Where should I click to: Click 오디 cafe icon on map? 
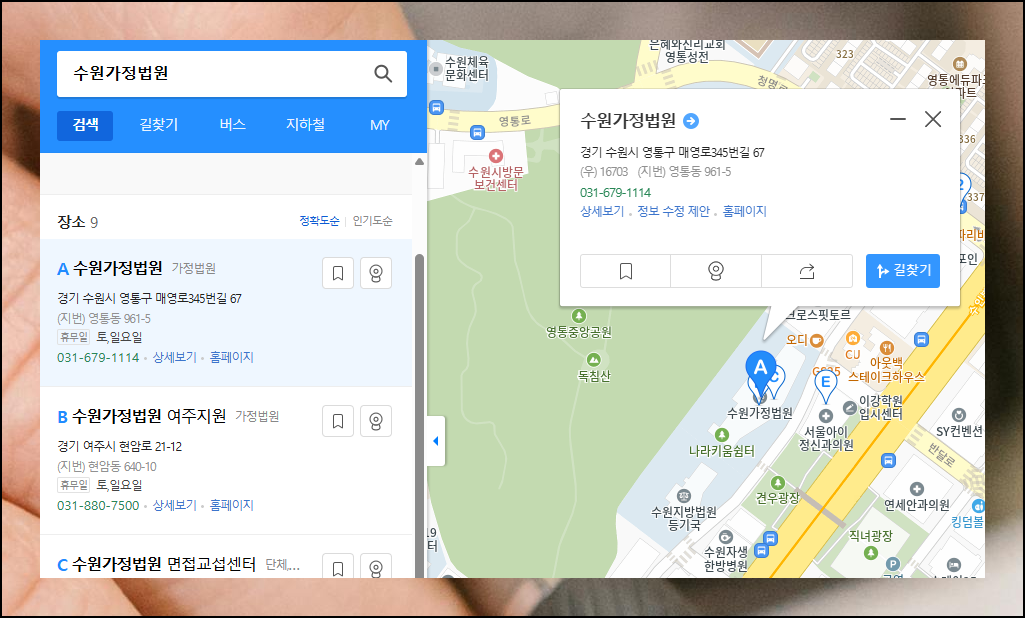pos(816,340)
